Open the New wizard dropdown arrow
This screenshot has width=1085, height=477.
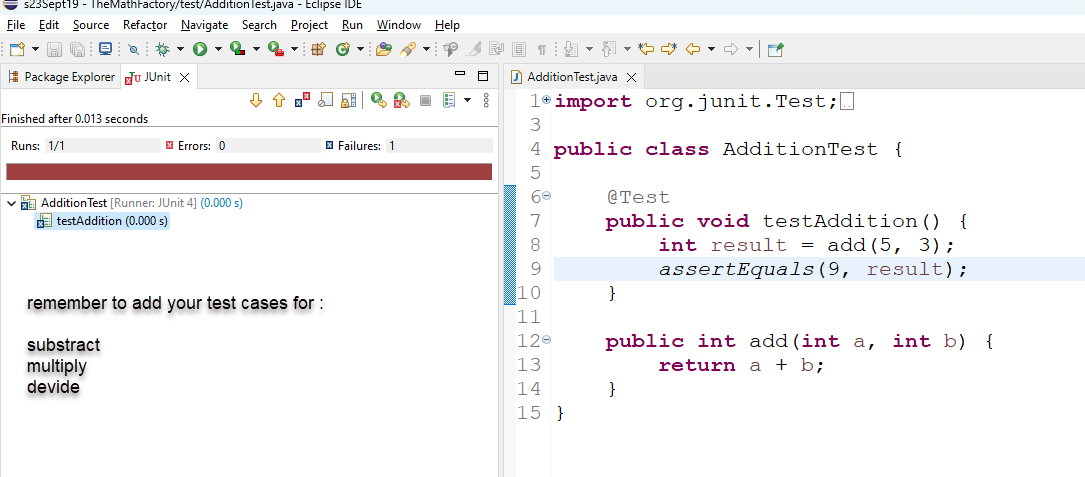(35, 49)
